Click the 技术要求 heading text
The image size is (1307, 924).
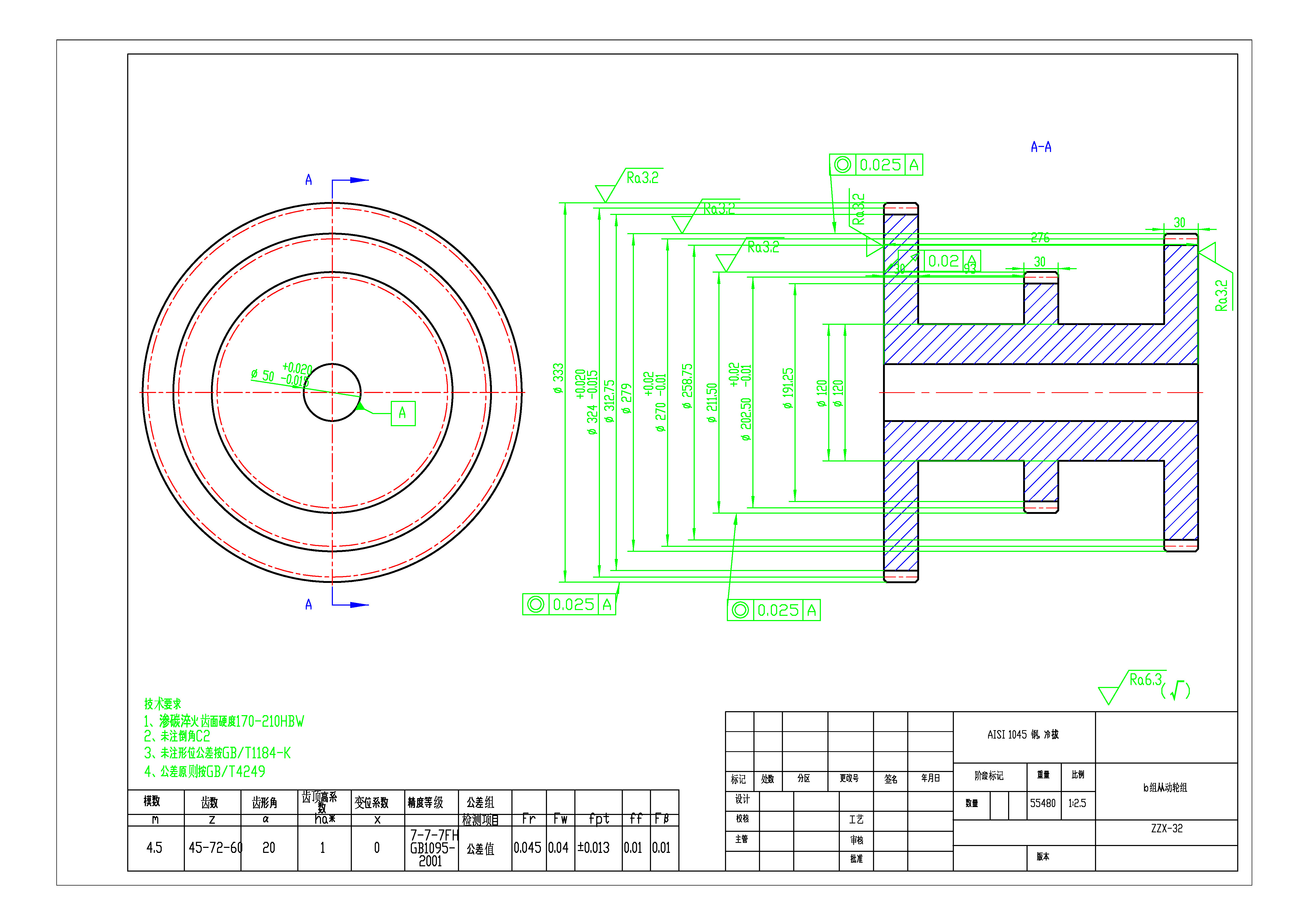(163, 704)
